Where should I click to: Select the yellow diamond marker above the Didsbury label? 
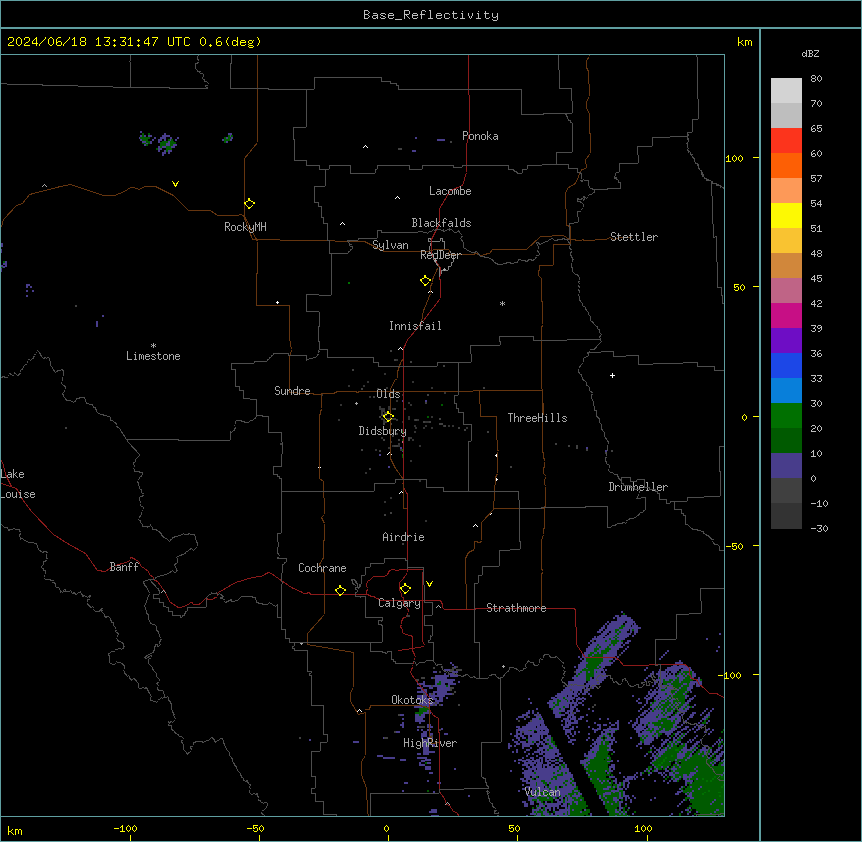tap(388, 417)
